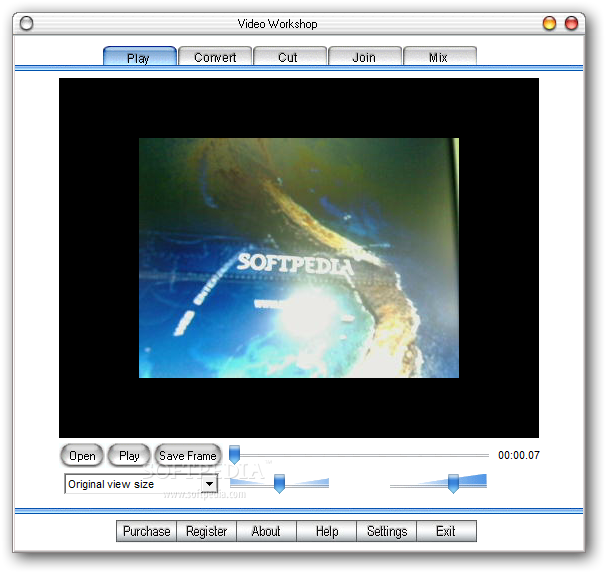This screenshot has height=573, width=606.
Task: Click the Video Workshop title text
Action: pyautogui.click(x=277, y=24)
